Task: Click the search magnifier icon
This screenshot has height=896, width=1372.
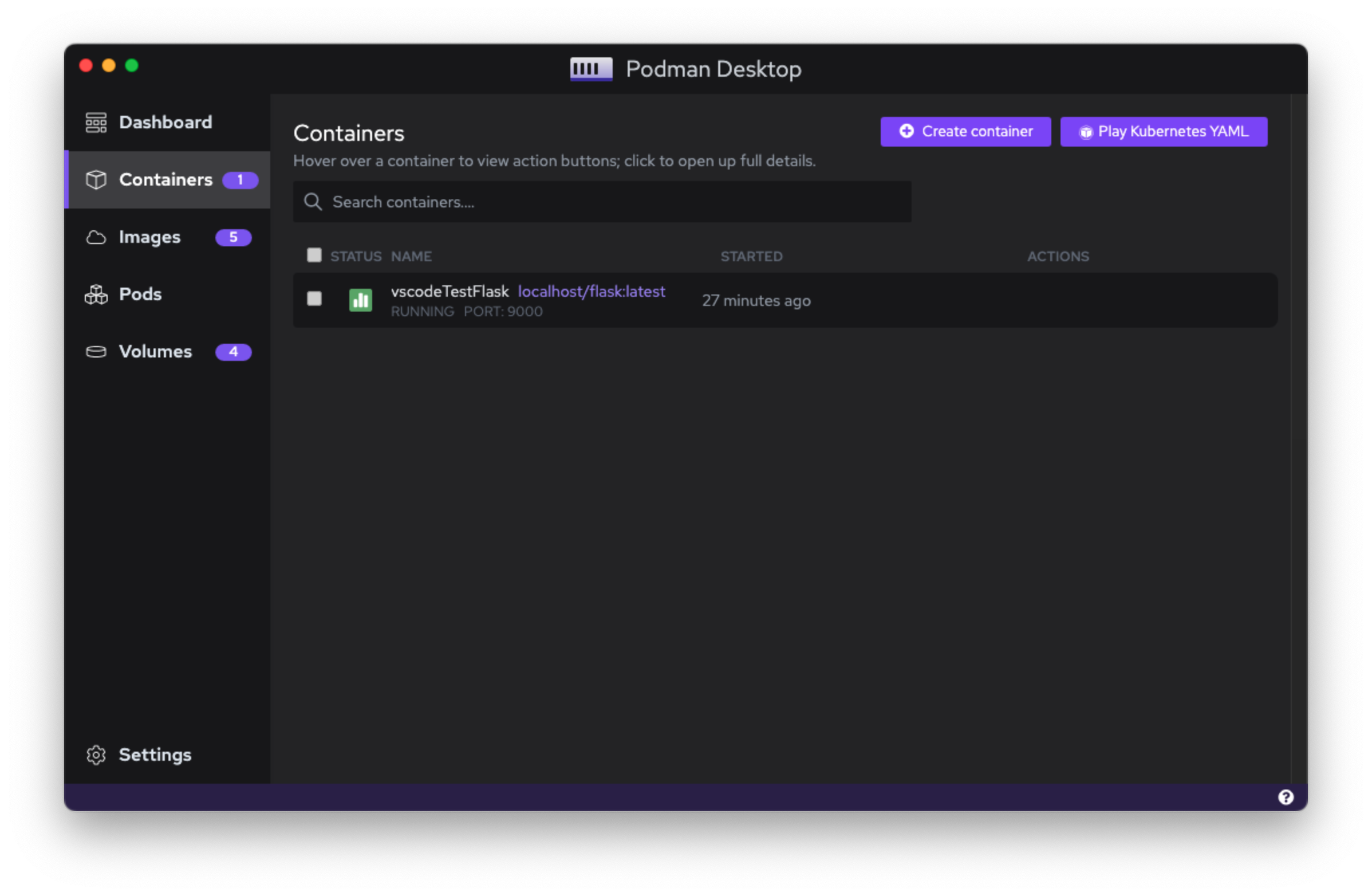Action: point(313,202)
